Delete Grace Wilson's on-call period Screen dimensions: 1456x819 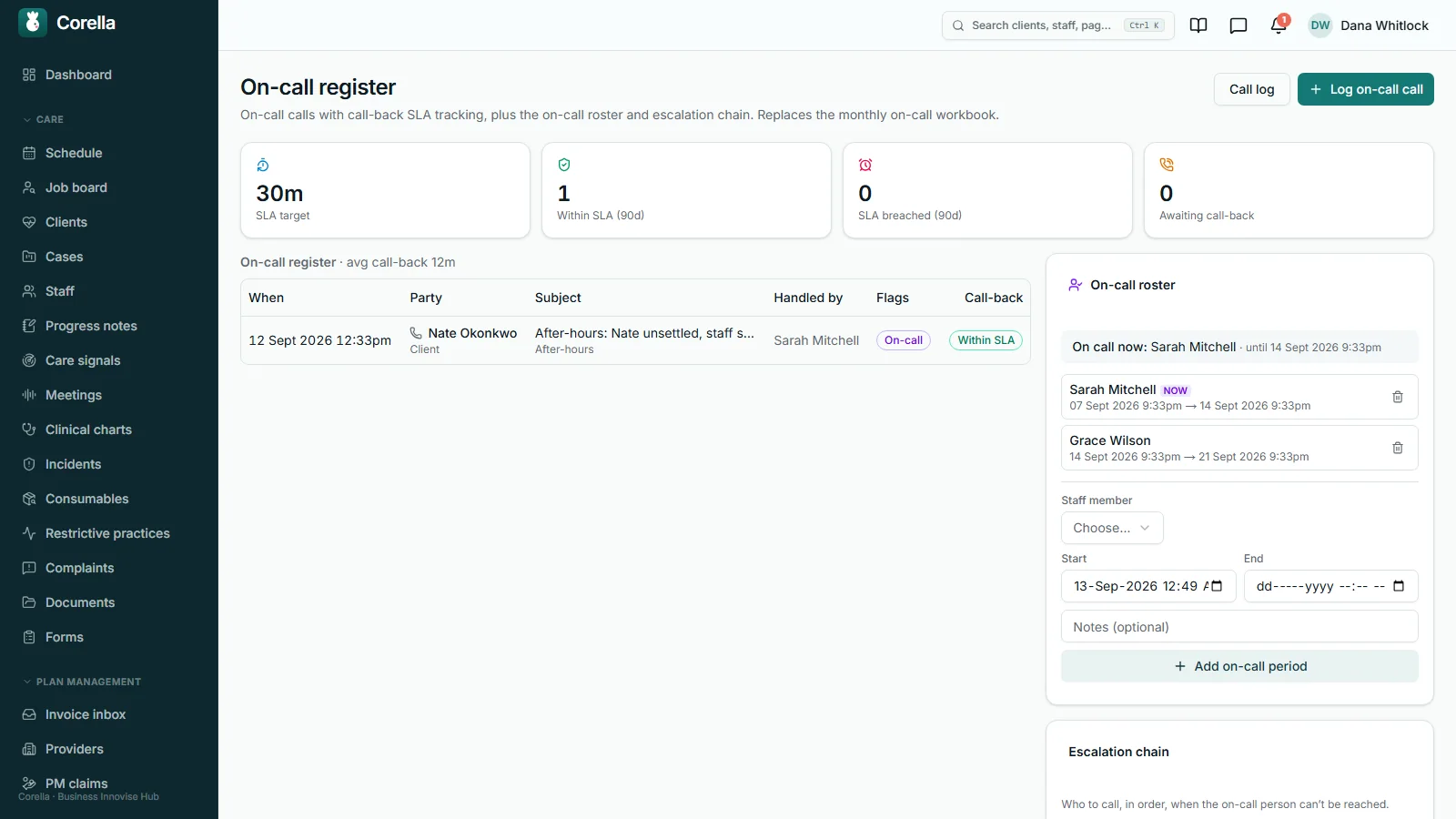click(x=1398, y=448)
